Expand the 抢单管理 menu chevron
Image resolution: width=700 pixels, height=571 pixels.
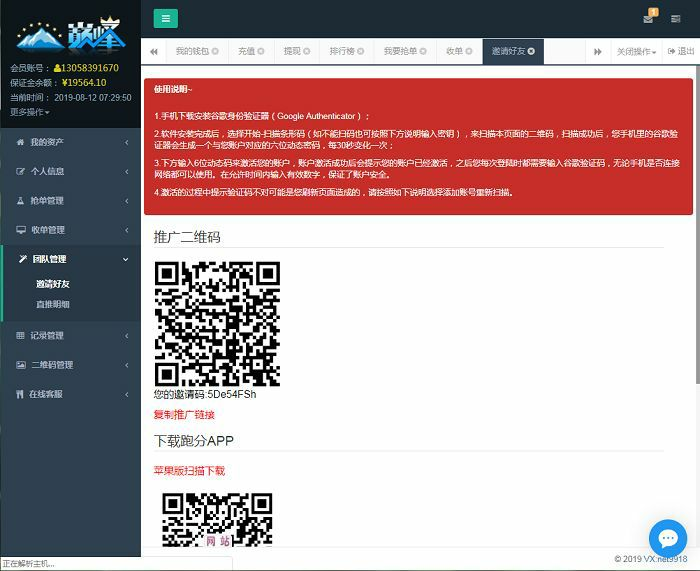click(x=127, y=201)
